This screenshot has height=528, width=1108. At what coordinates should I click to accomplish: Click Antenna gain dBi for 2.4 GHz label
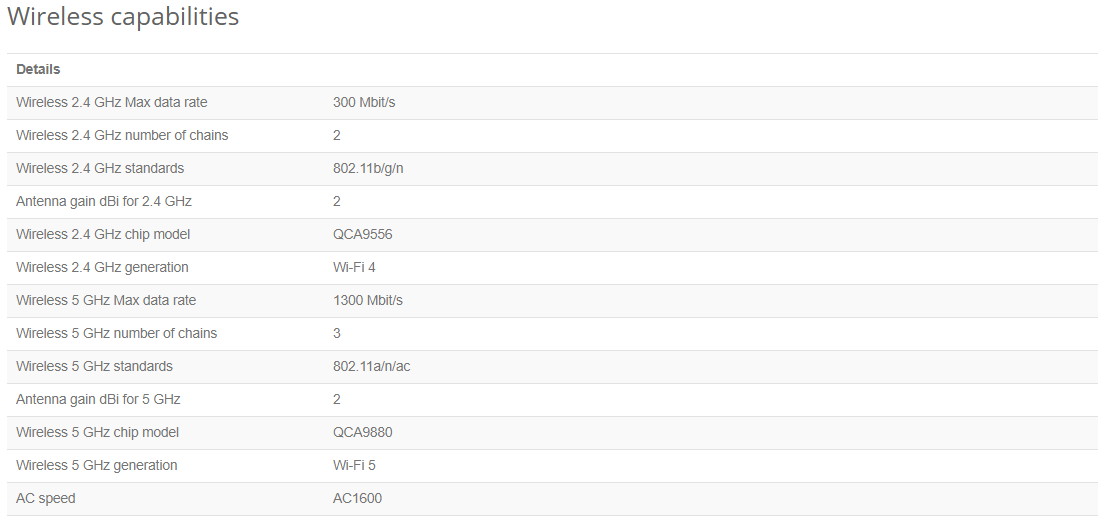coord(104,201)
